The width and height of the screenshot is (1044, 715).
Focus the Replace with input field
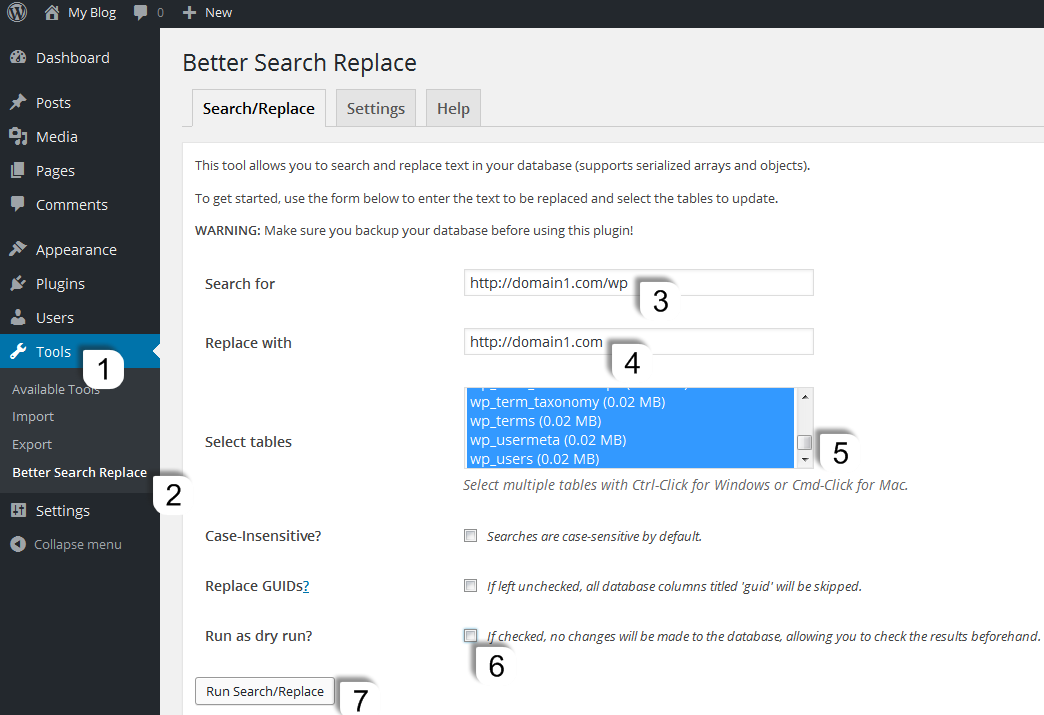tap(639, 342)
